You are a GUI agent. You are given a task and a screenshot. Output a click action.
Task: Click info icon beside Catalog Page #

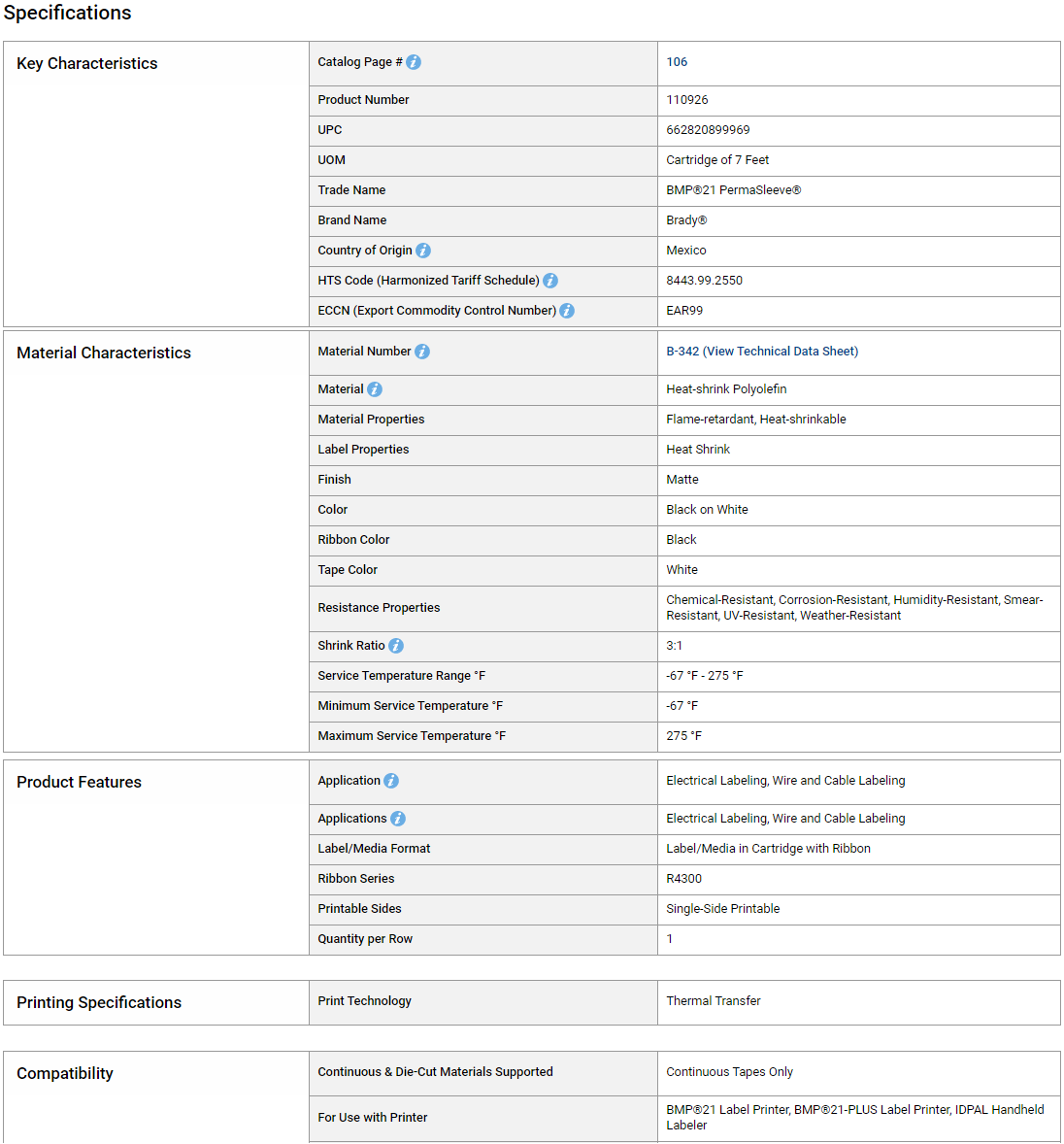[x=414, y=63]
